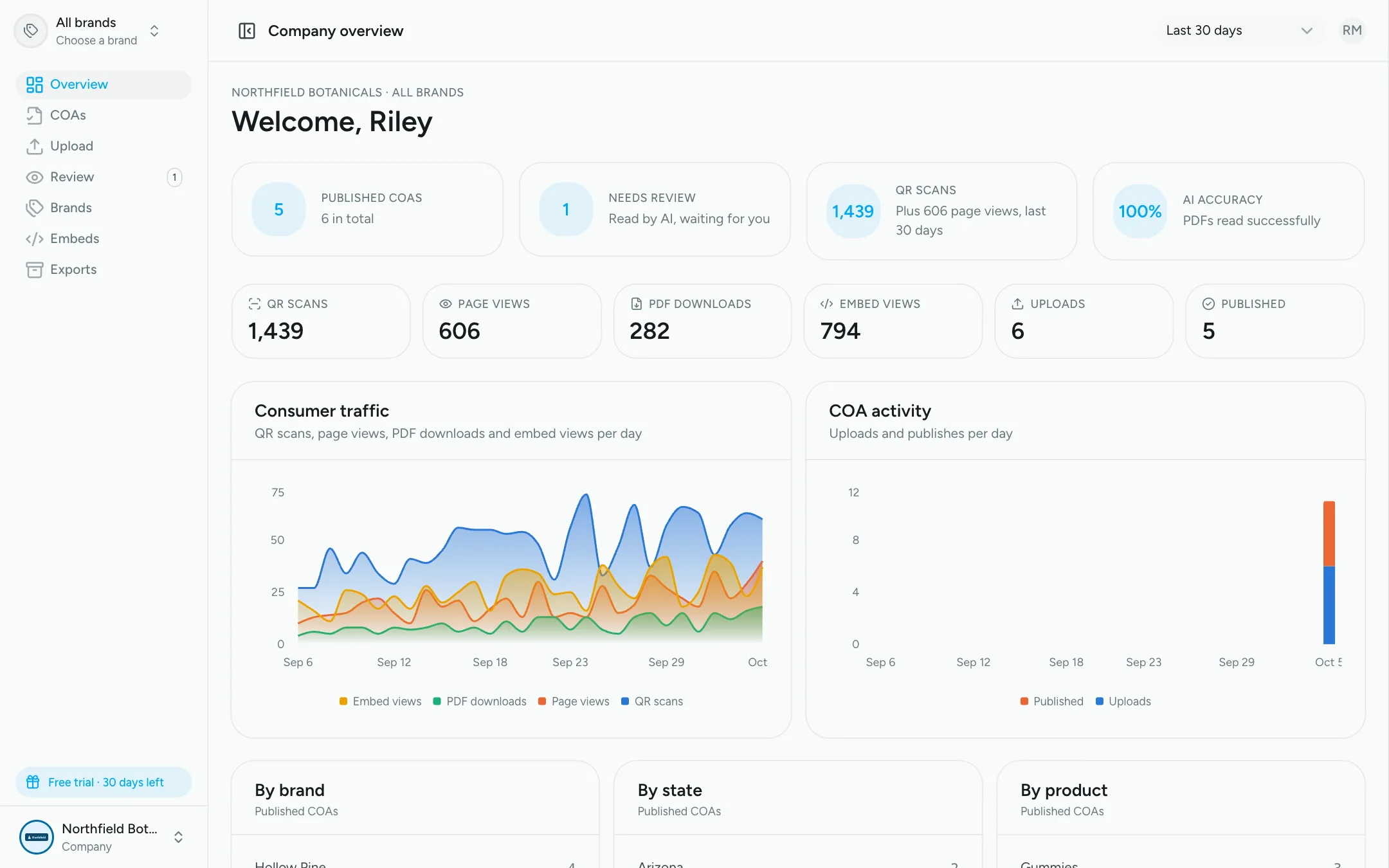1389x868 pixels.
Task: Click the Page Views eye icon
Action: [445, 303]
